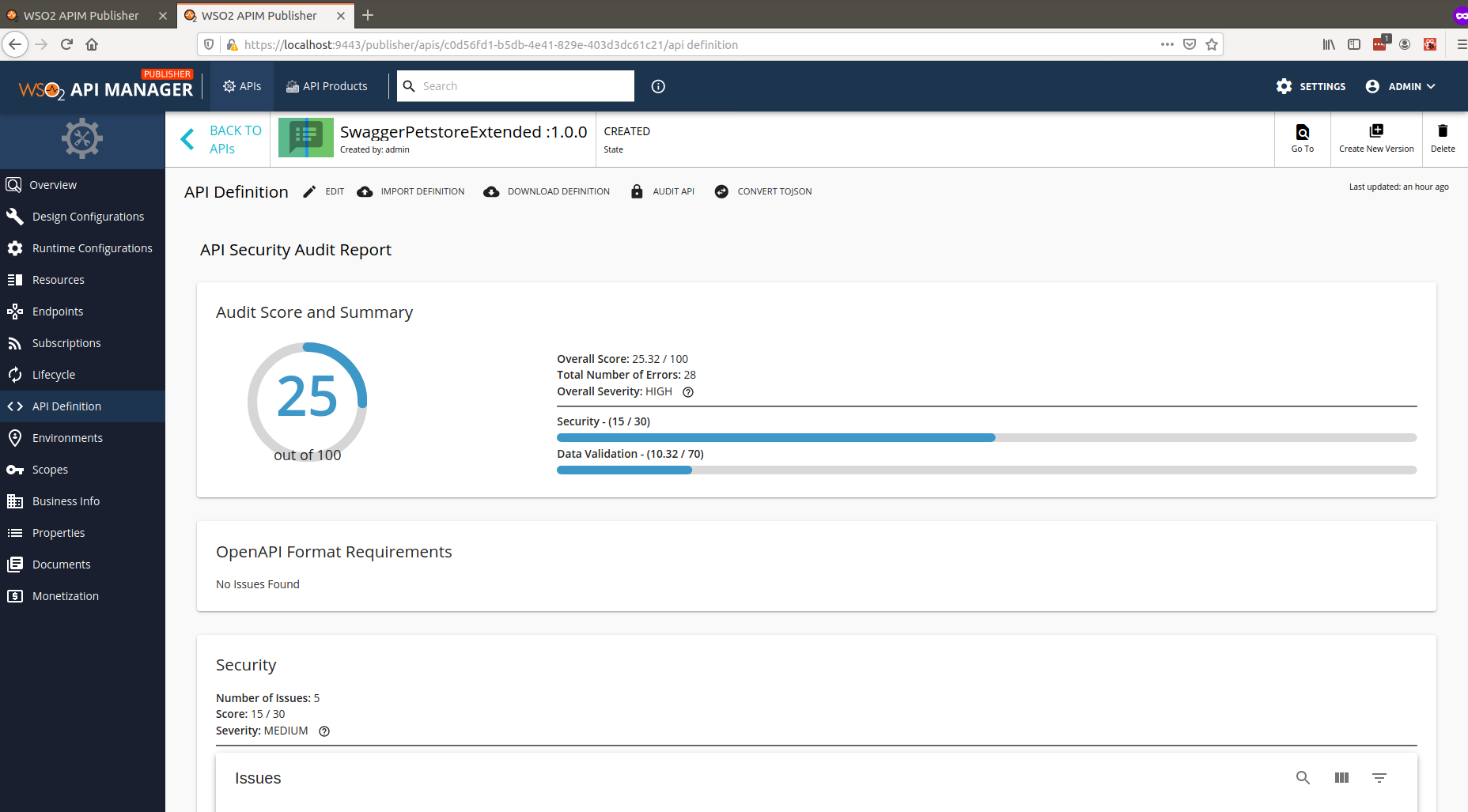Viewport: 1468px width, 812px height.
Task: Select the Convert to JSON icon
Action: (x=721, y=191)
